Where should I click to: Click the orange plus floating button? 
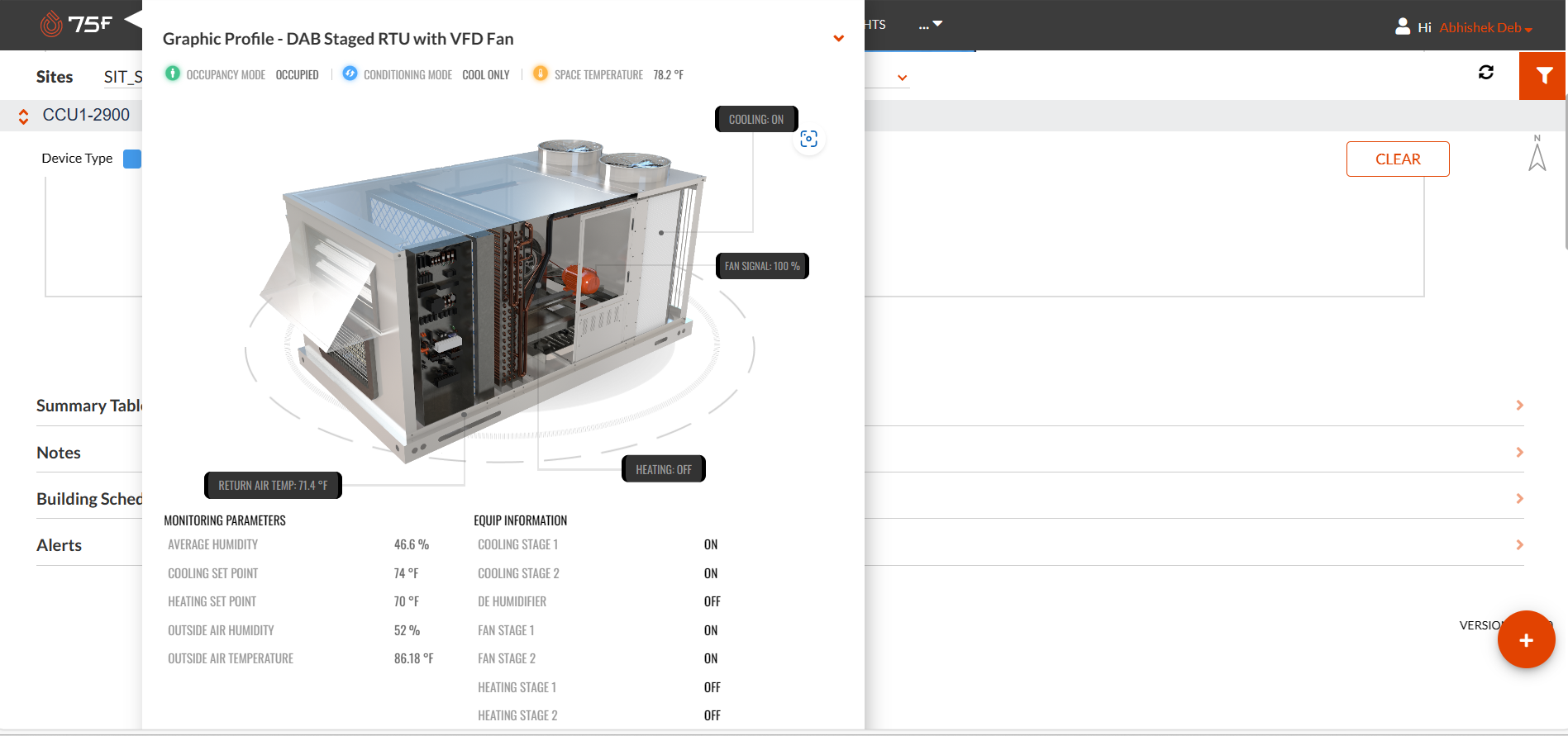1526,639
